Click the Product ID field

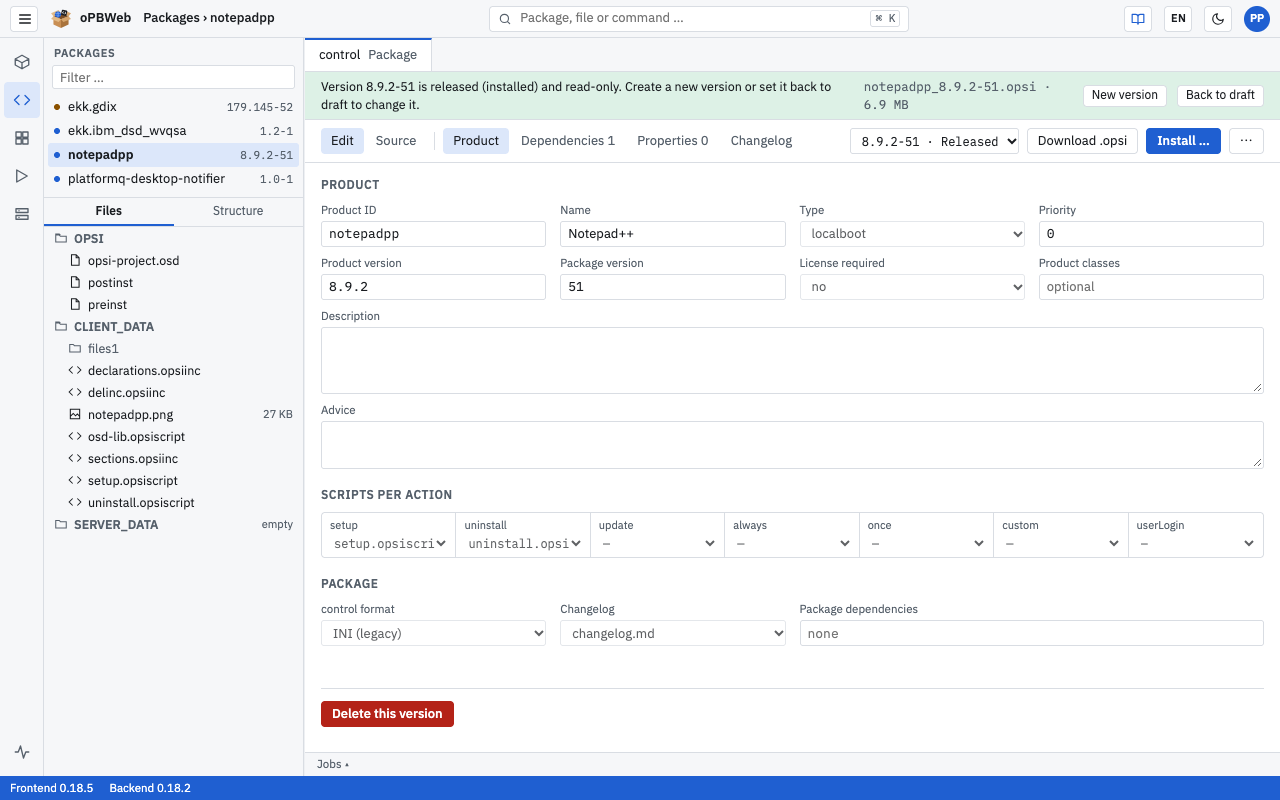[x=433, y=234]
